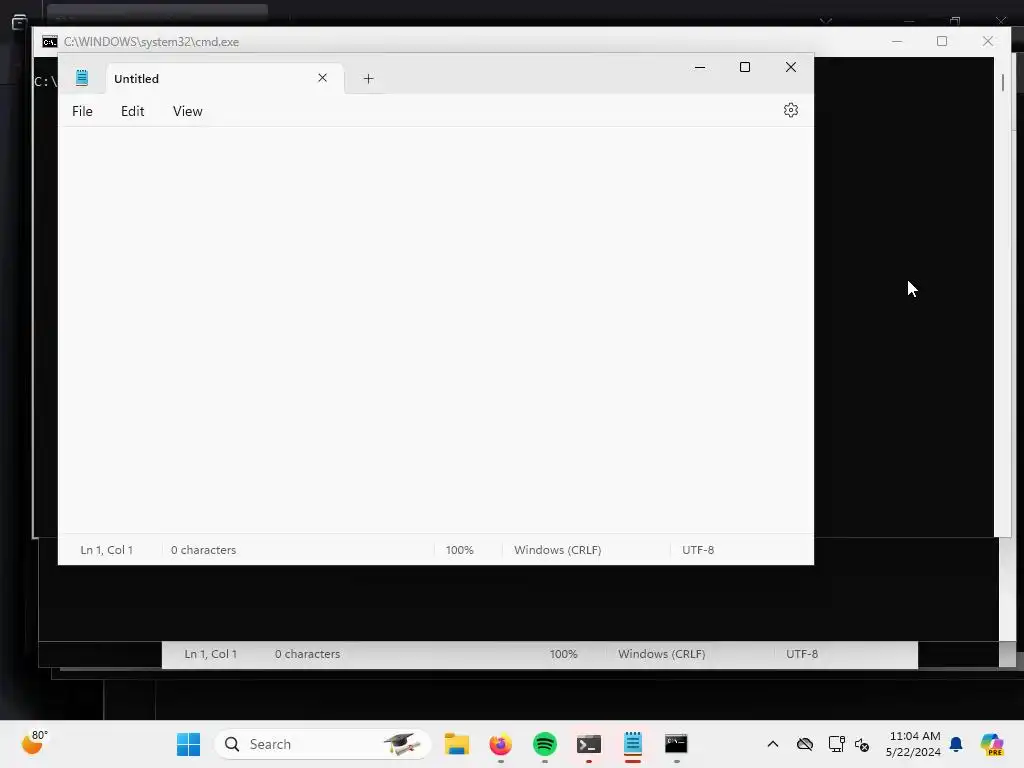Viewport: 1024px width, 768px height.
Task: Open the clock showing 11:04 AM
Action: click(x=913, y=744)
